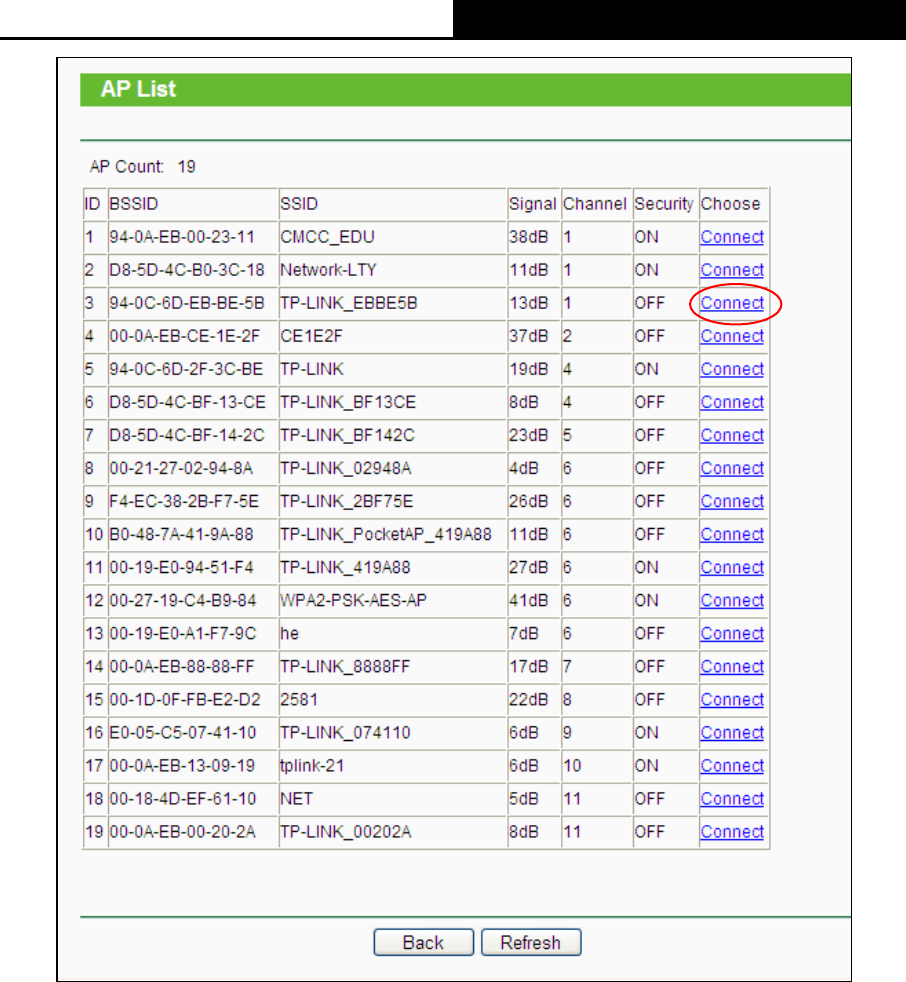Image resolution: width=906 pixels, height=982 pixels.
Task: Select BSSID 00-0A-EB-CE-1E-2F
Action: [184, 337]
